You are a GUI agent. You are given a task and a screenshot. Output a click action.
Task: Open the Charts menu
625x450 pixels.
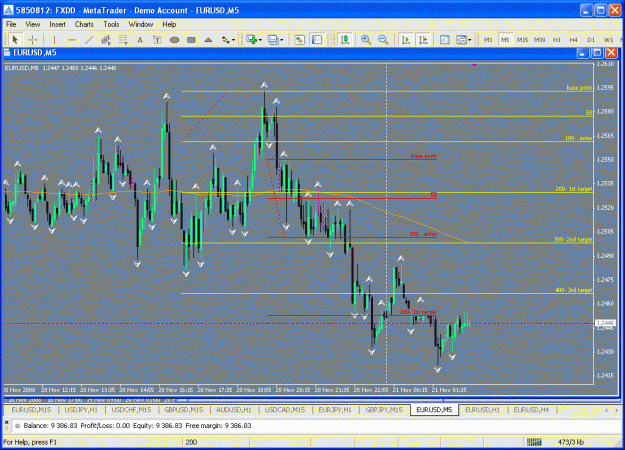[x=84, y=24]
